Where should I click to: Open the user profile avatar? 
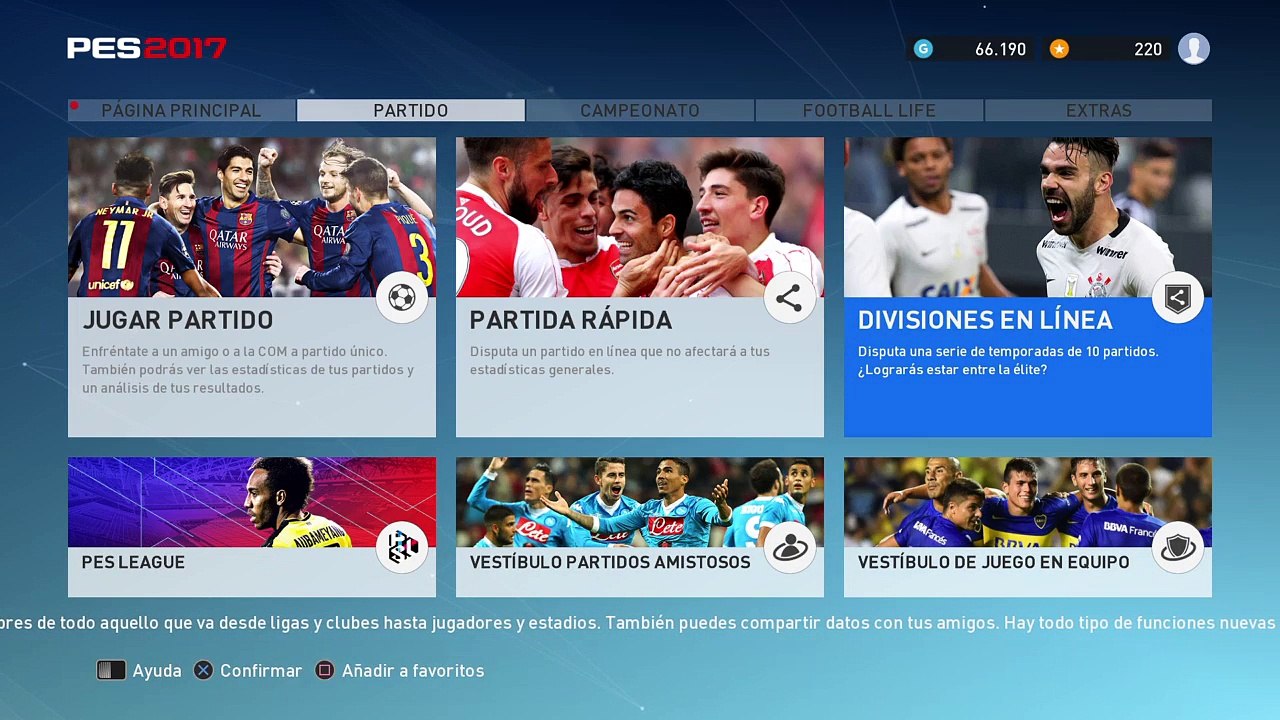point(1194,49)
